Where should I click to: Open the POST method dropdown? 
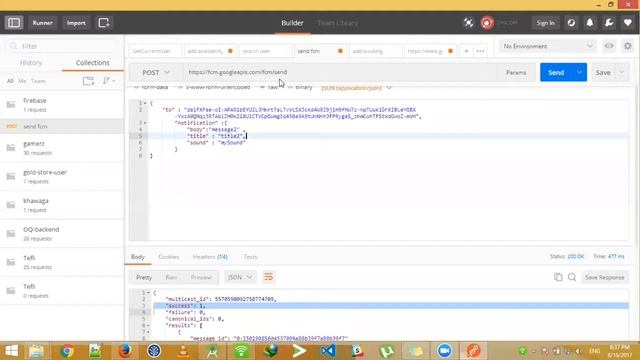tap(156, 72)
